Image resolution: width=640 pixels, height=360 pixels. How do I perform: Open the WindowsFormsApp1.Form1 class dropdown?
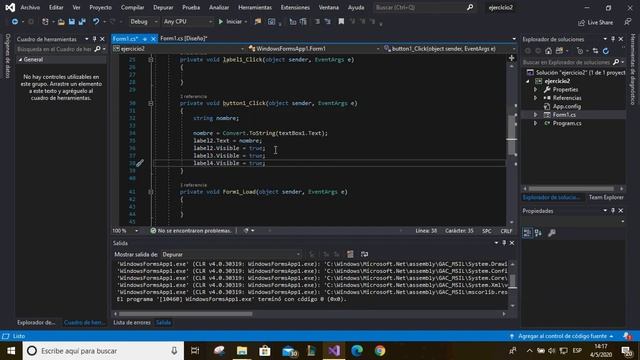click(x=314, y=49)
